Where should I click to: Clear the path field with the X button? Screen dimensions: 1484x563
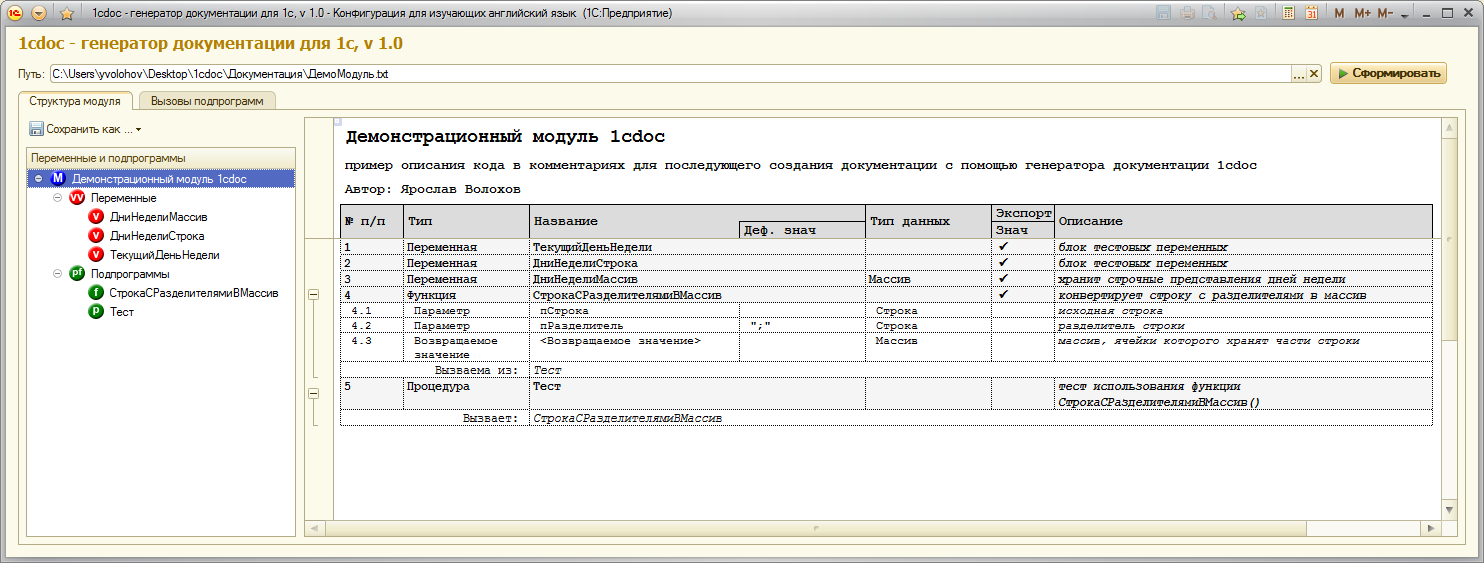coord(1314,74)
